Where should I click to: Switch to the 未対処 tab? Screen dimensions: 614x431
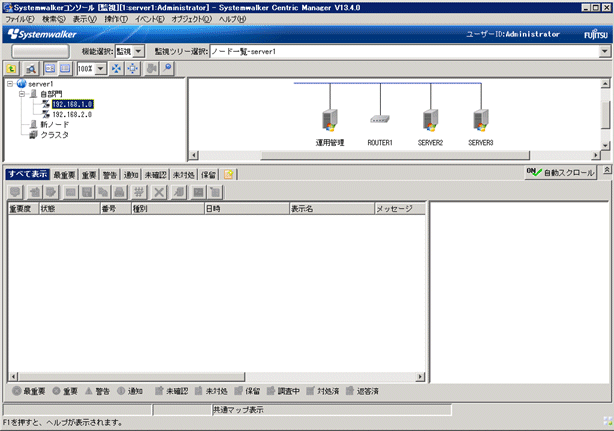[184, 175]
